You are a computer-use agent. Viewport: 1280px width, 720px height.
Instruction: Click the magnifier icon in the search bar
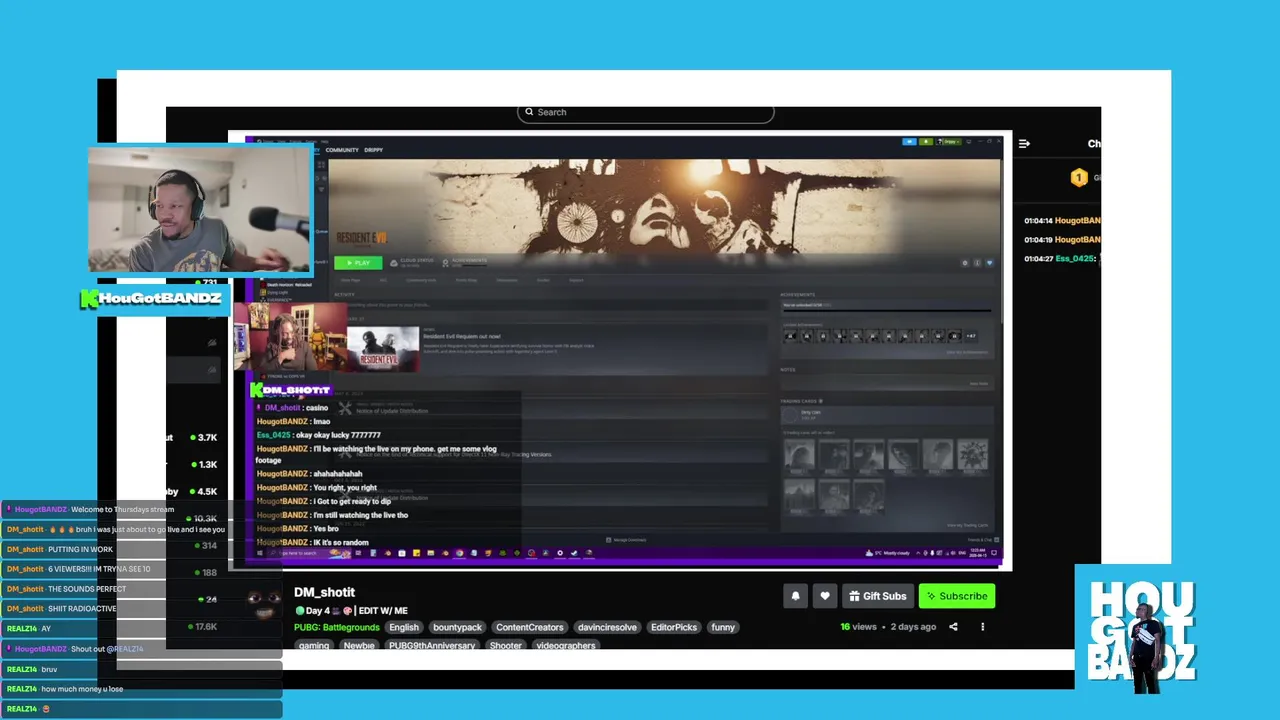click(x=529, y=112)
